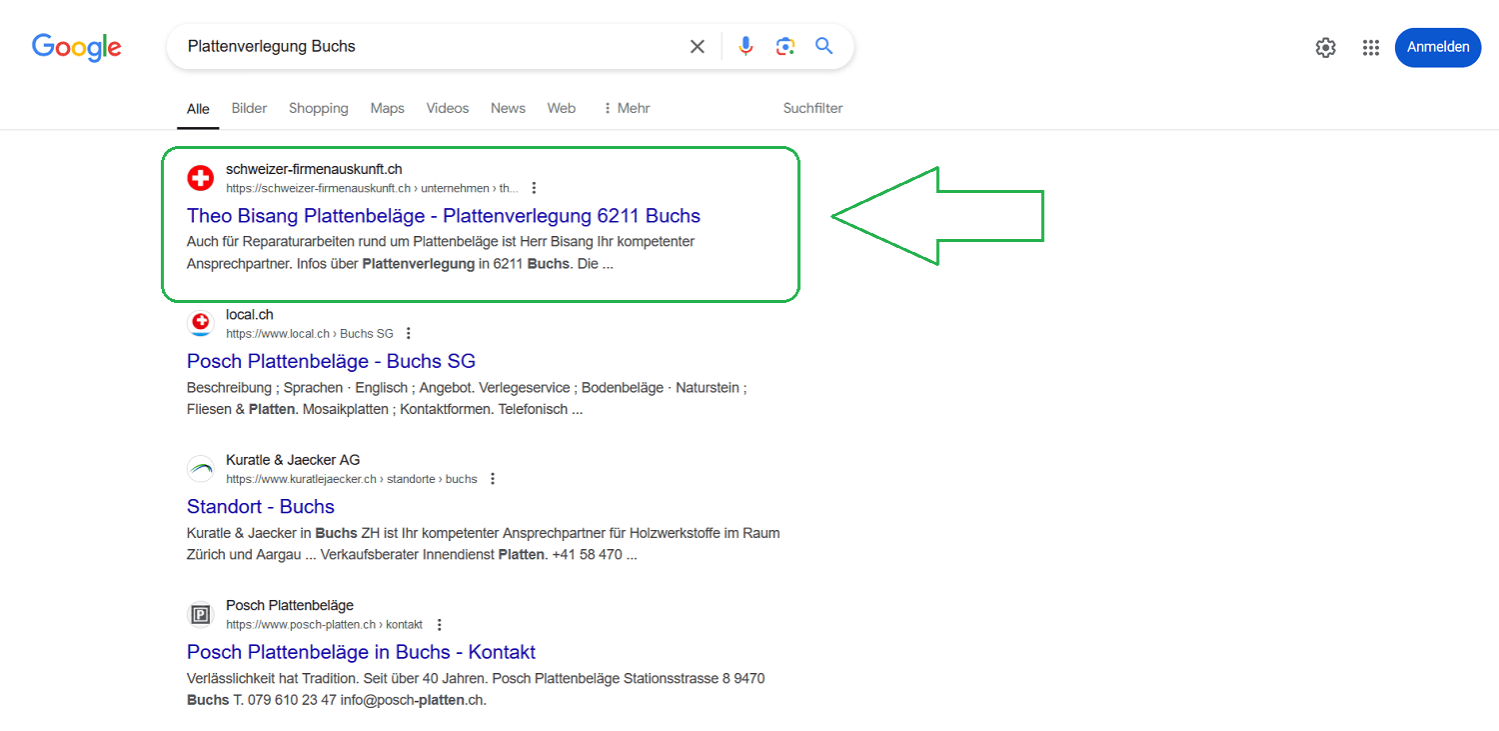Switch to the Bilder tab
The height and width of the screenshot is (731, 1499).
pyautogui.click(x=249, y=108)
